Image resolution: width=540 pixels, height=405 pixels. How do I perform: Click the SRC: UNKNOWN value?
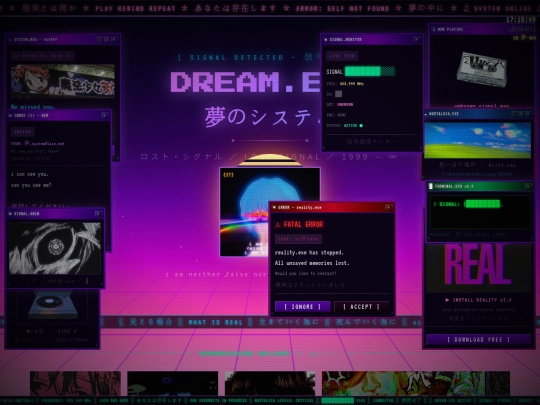(345, 104)
